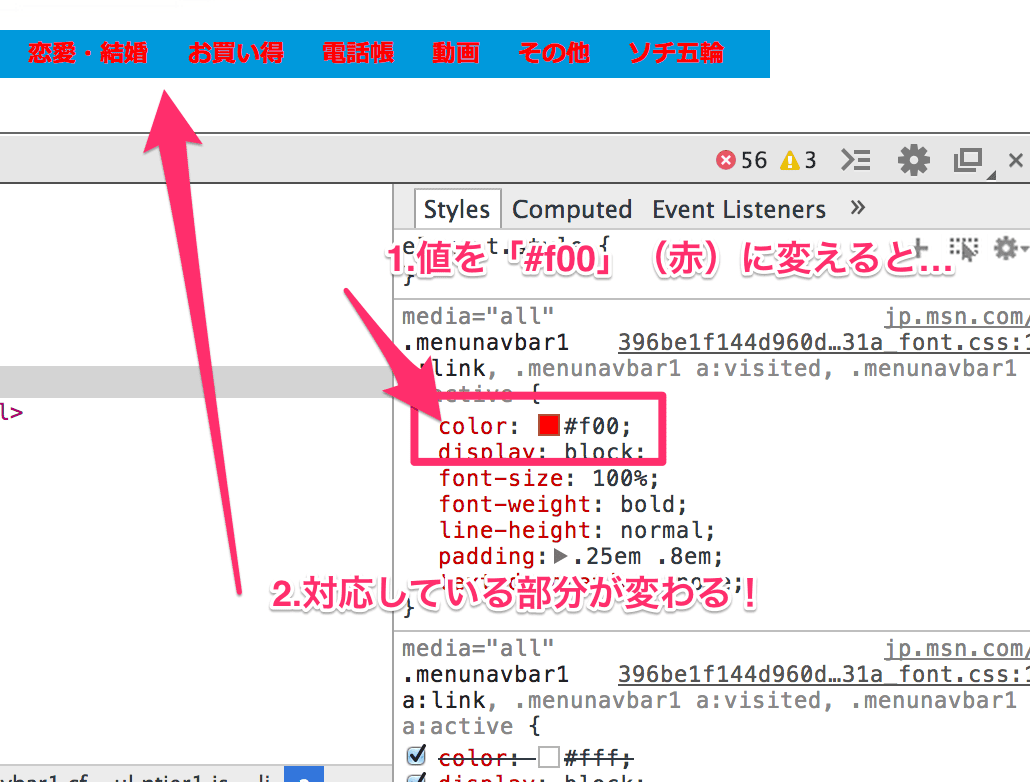Image resolution: width=1030 pixels, height=782 pixels.
Task: Click the 恋愛・結婚 navigation link
Action: click(x=88, y=53)
